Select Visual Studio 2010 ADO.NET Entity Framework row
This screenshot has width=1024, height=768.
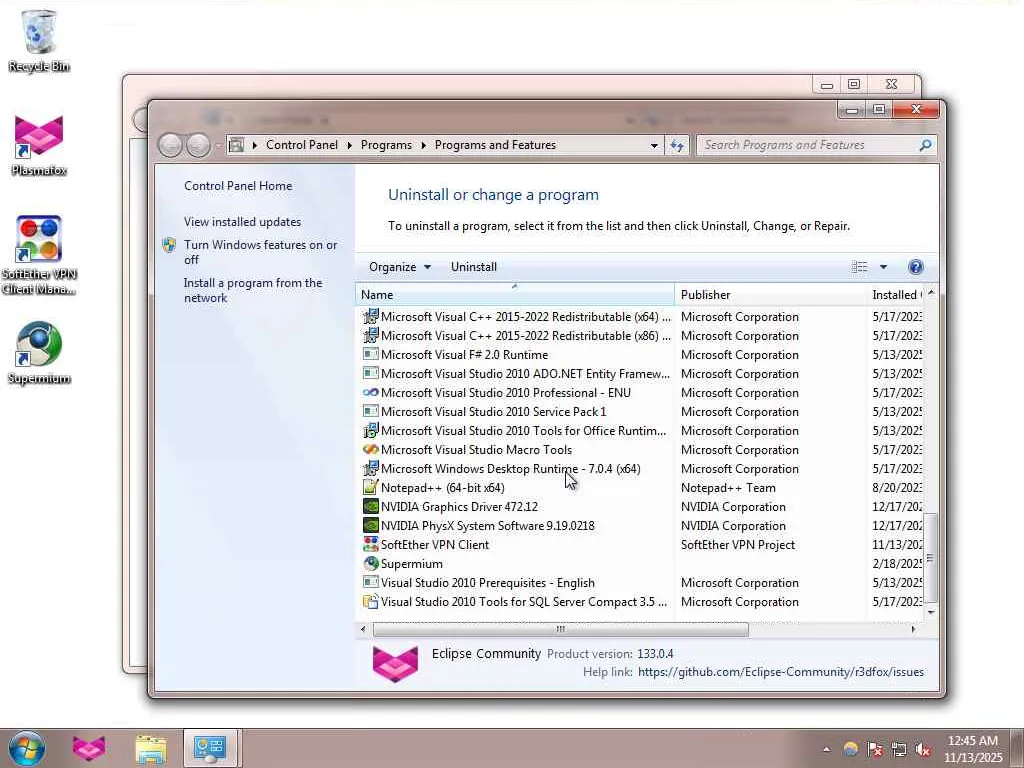[x=640, y=374]
